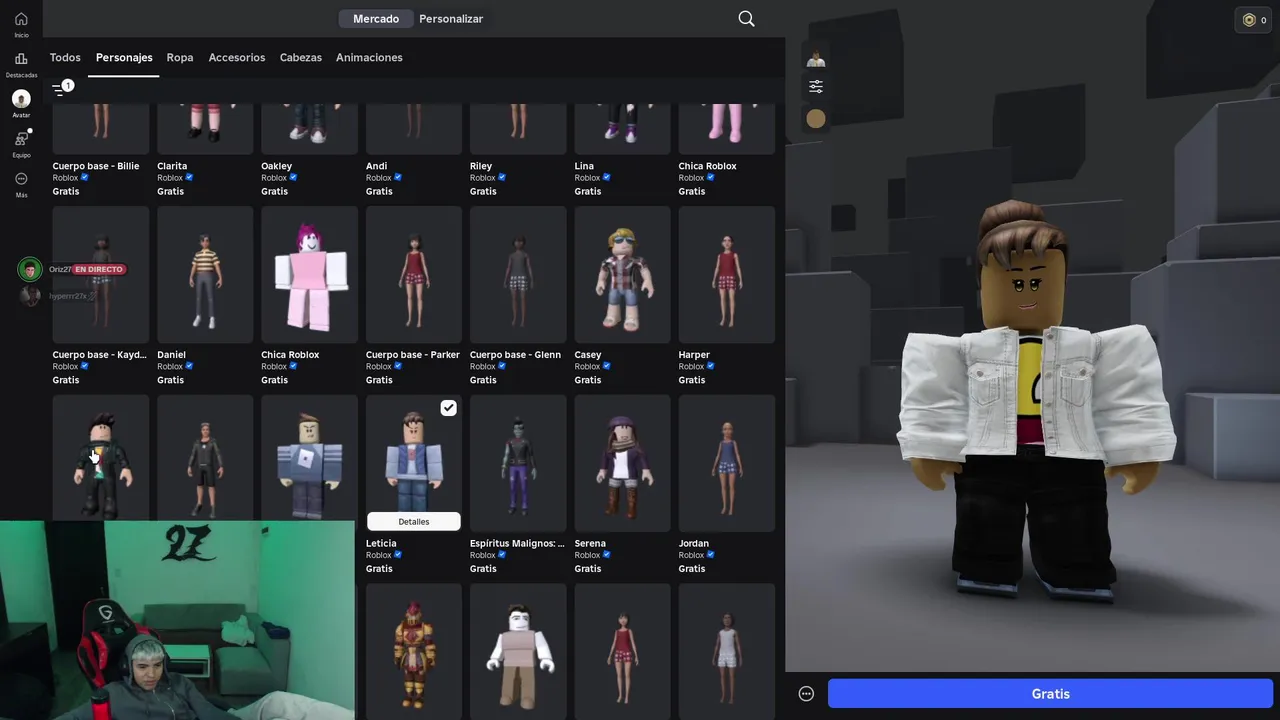Select the Personajes category tab

pos(124,58)
